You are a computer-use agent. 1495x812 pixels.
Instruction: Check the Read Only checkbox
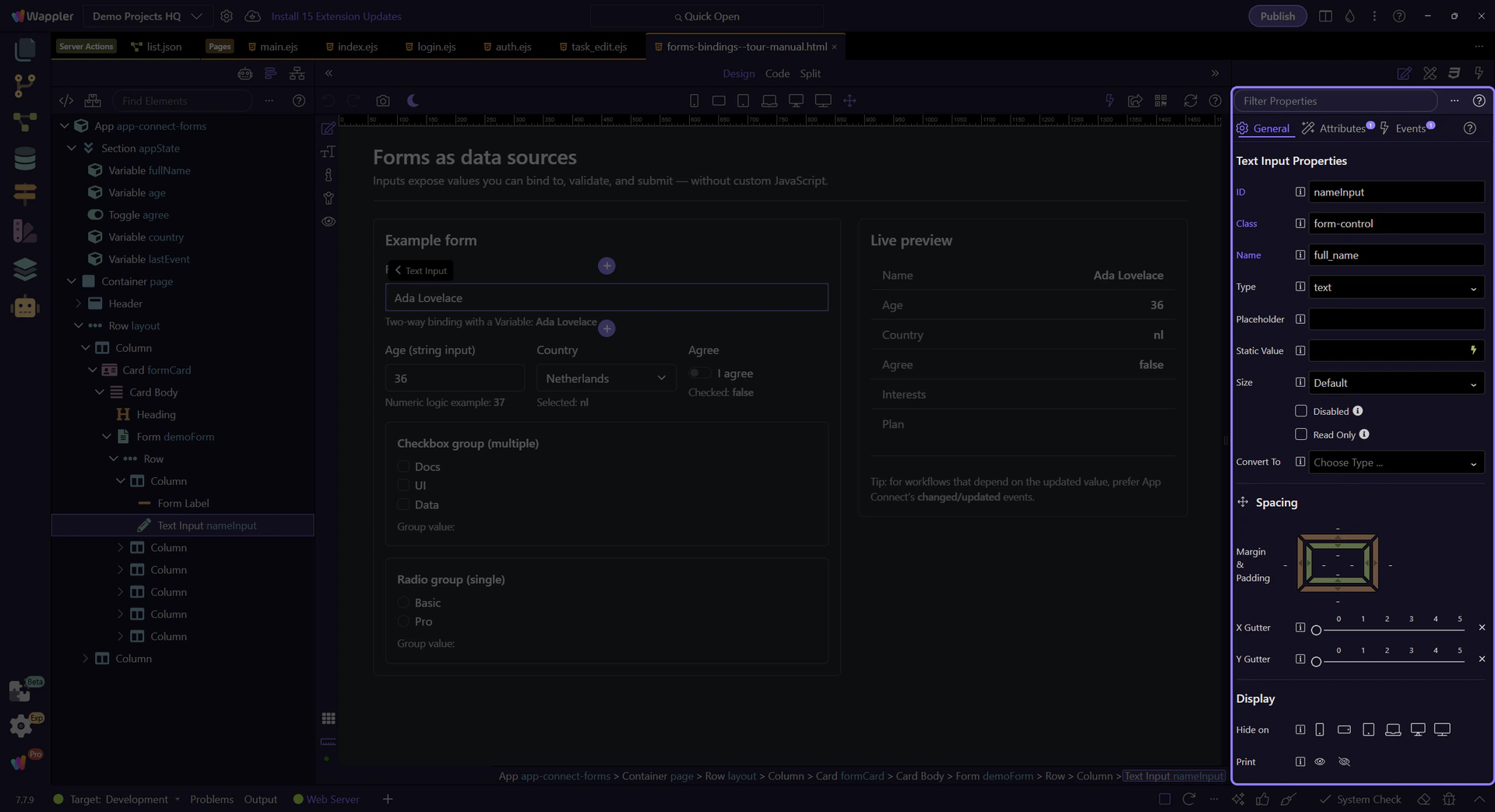click(1300, 434)
